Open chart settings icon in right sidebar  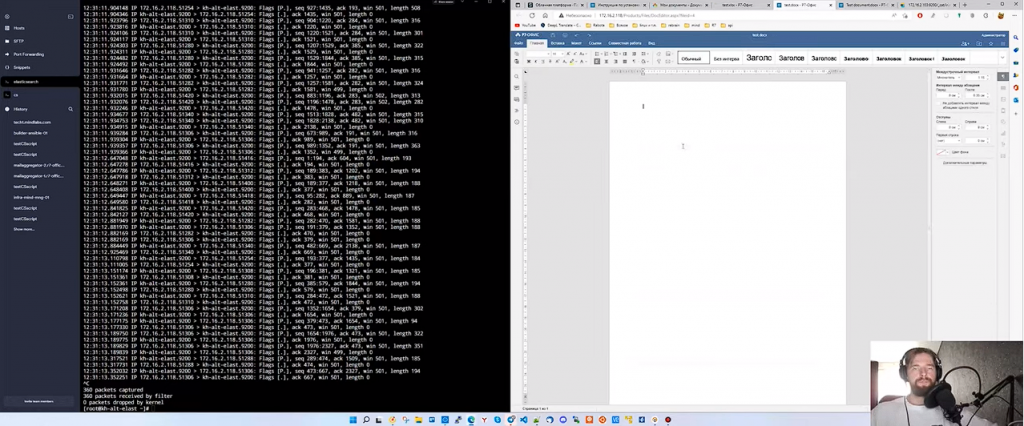pos(1003,133)
